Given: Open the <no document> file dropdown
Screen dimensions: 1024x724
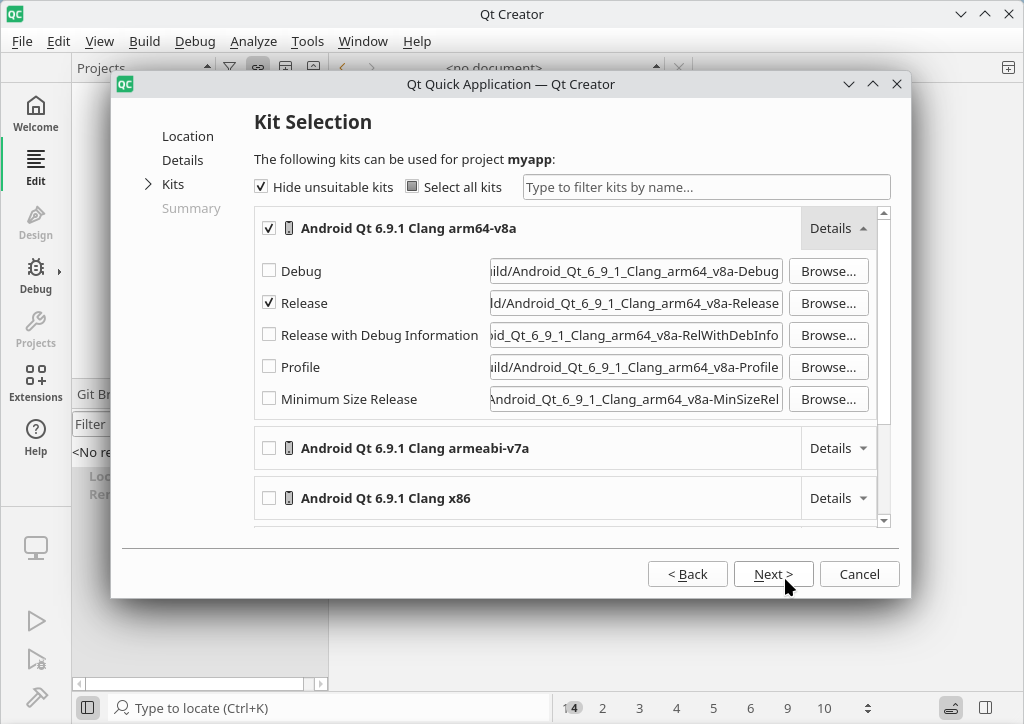Looking at the screenshot, I should point(554,67).
